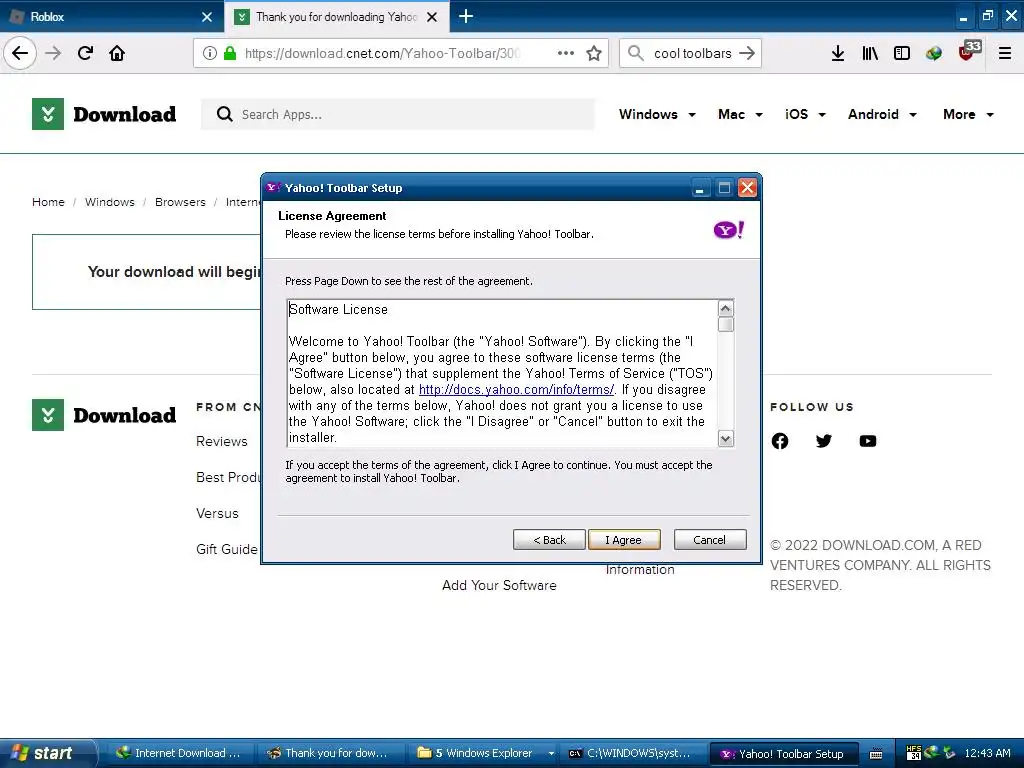Expand the Android dropdown menu
Image resolution: width=1024 pixels, height=768 pixels.
pos(882,114)
